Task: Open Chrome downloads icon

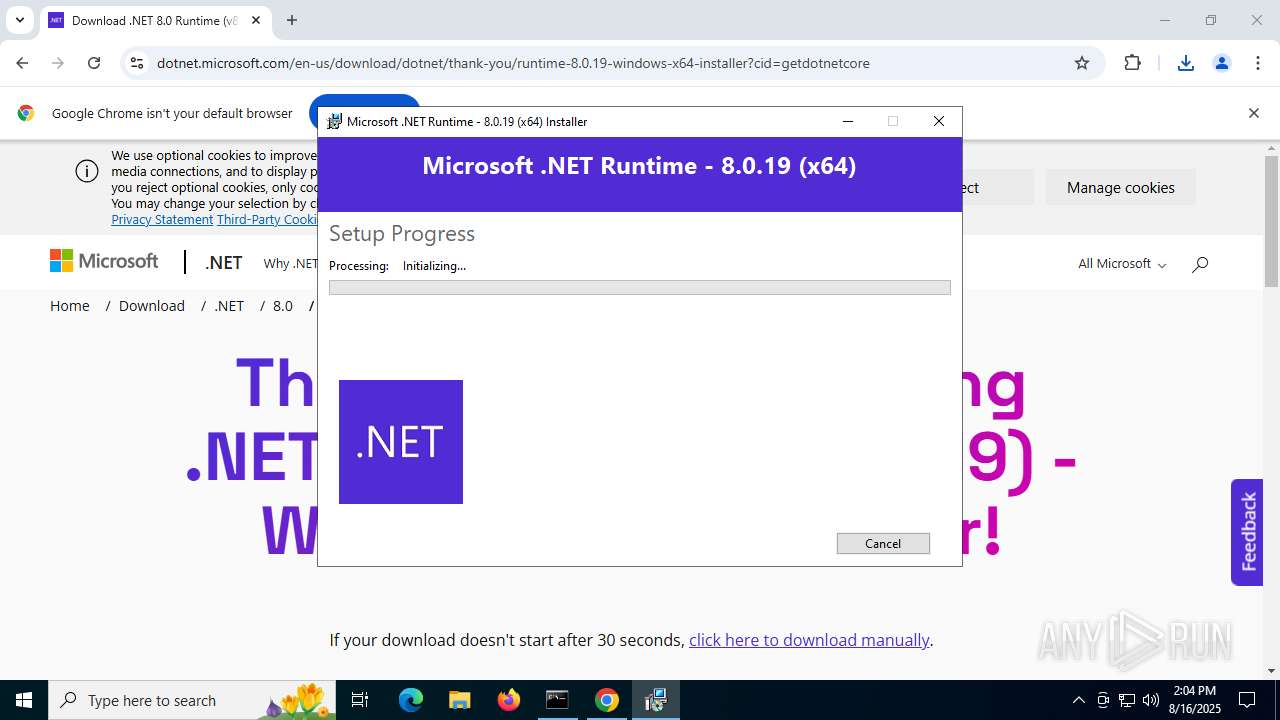Action: (1185, 63)
